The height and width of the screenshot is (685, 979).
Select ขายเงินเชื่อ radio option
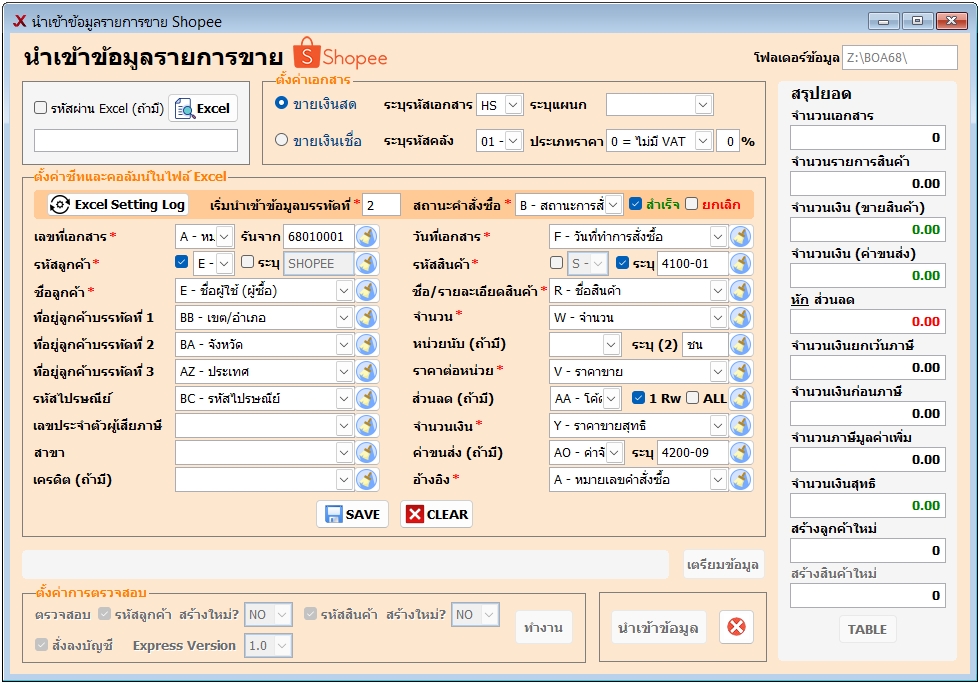tap(282, 140)
